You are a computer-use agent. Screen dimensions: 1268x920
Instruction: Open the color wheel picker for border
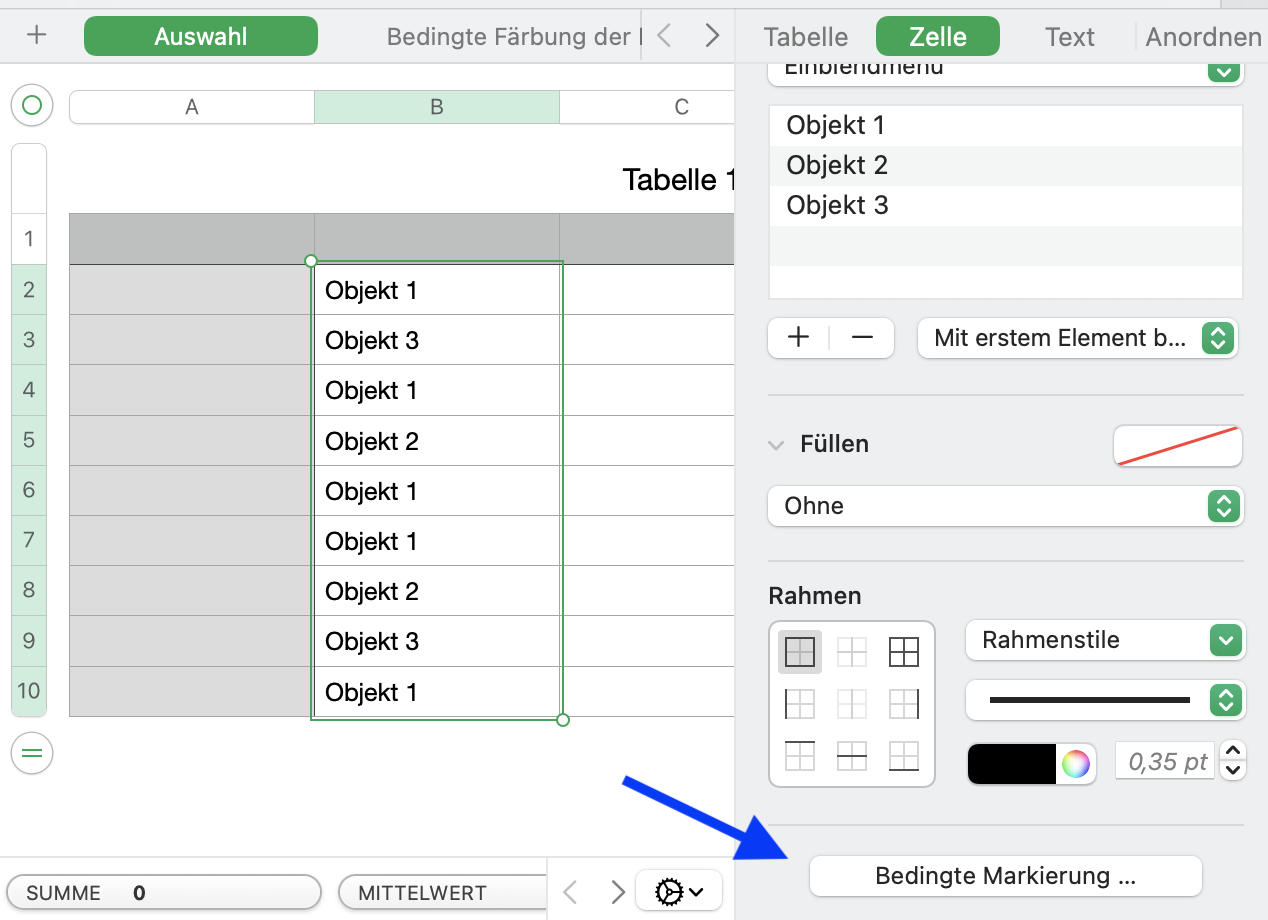pyautogui.click(x=1076, y=764)
